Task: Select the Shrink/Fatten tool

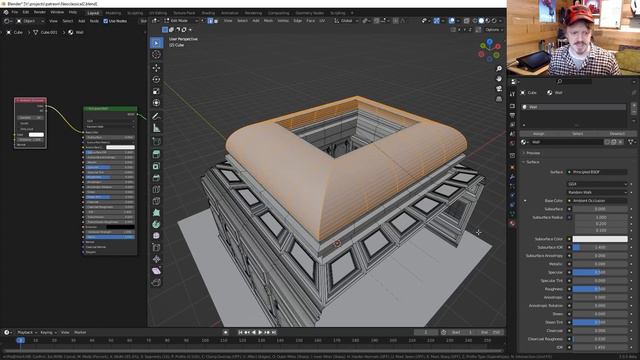Action: [156, 259]
